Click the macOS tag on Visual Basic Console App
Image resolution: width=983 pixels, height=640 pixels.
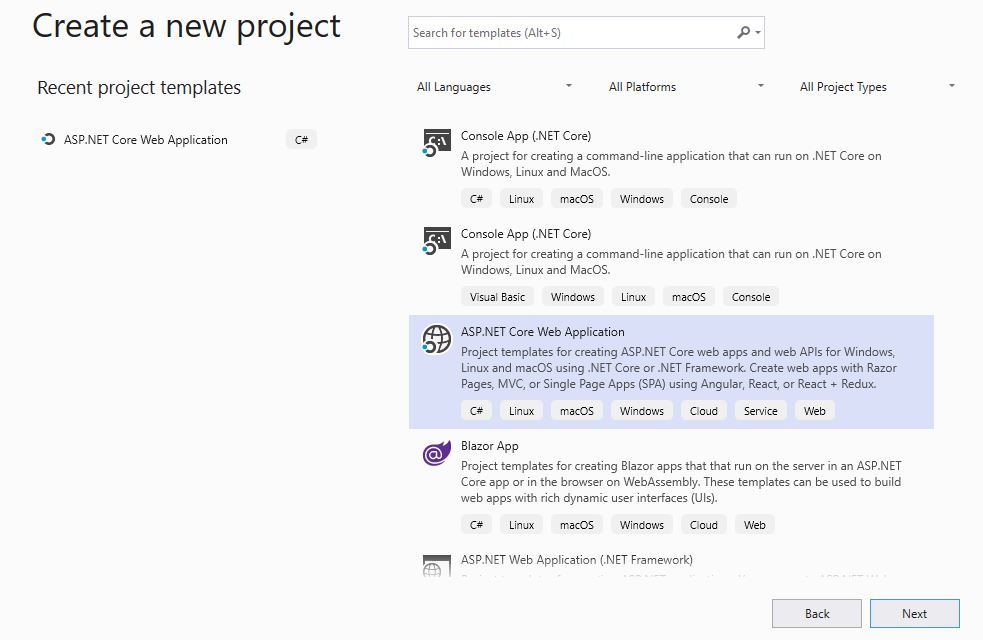click(688, 296)
